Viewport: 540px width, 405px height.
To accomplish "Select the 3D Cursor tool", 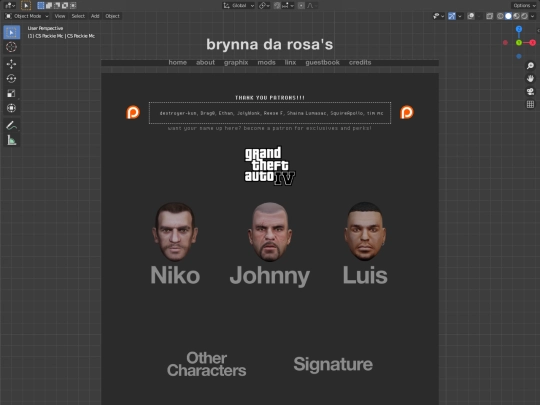I will [x=11, y=47].
